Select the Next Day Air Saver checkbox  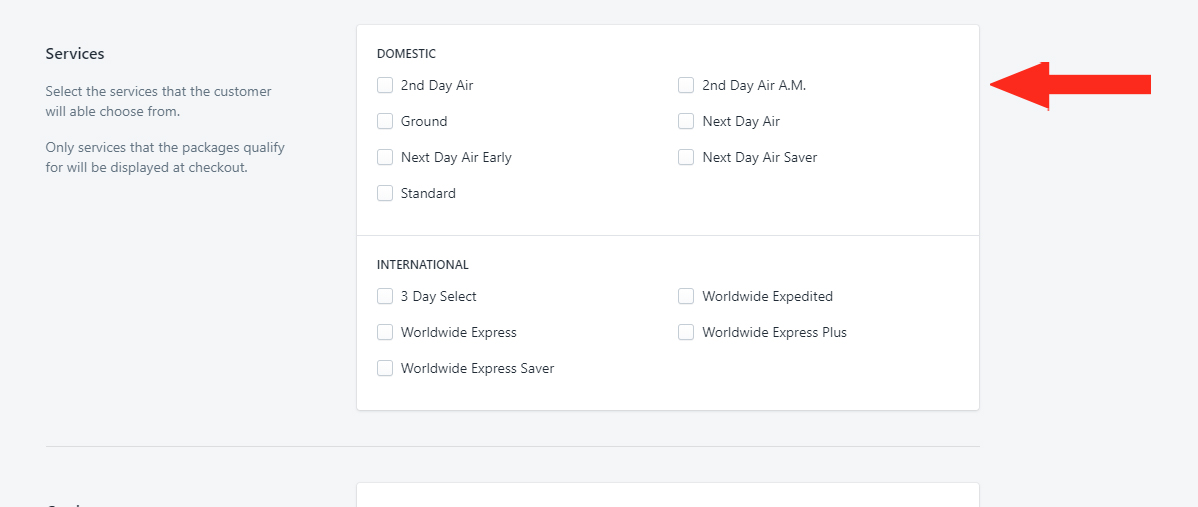tap(686, 157)
